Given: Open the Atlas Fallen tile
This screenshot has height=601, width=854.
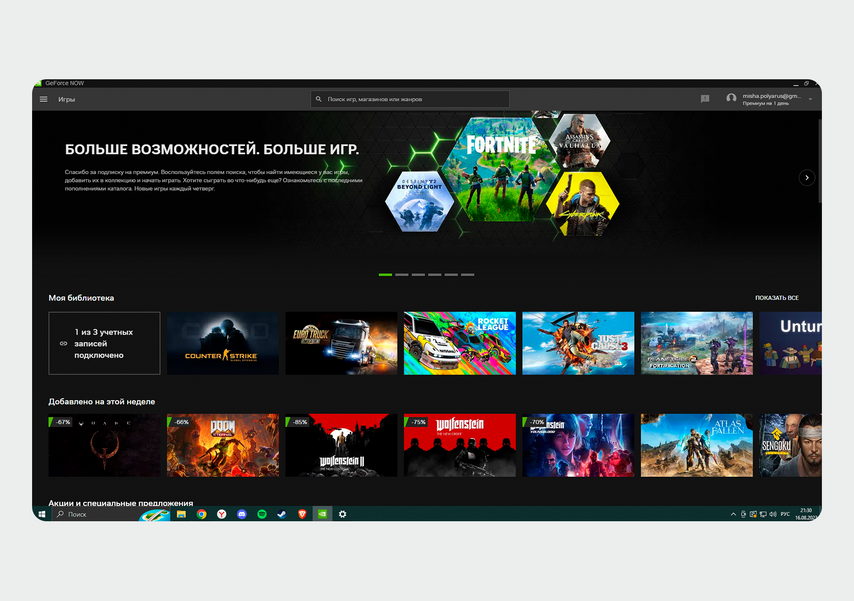Looking at the screenshot, I should click(x=697, y=445).
